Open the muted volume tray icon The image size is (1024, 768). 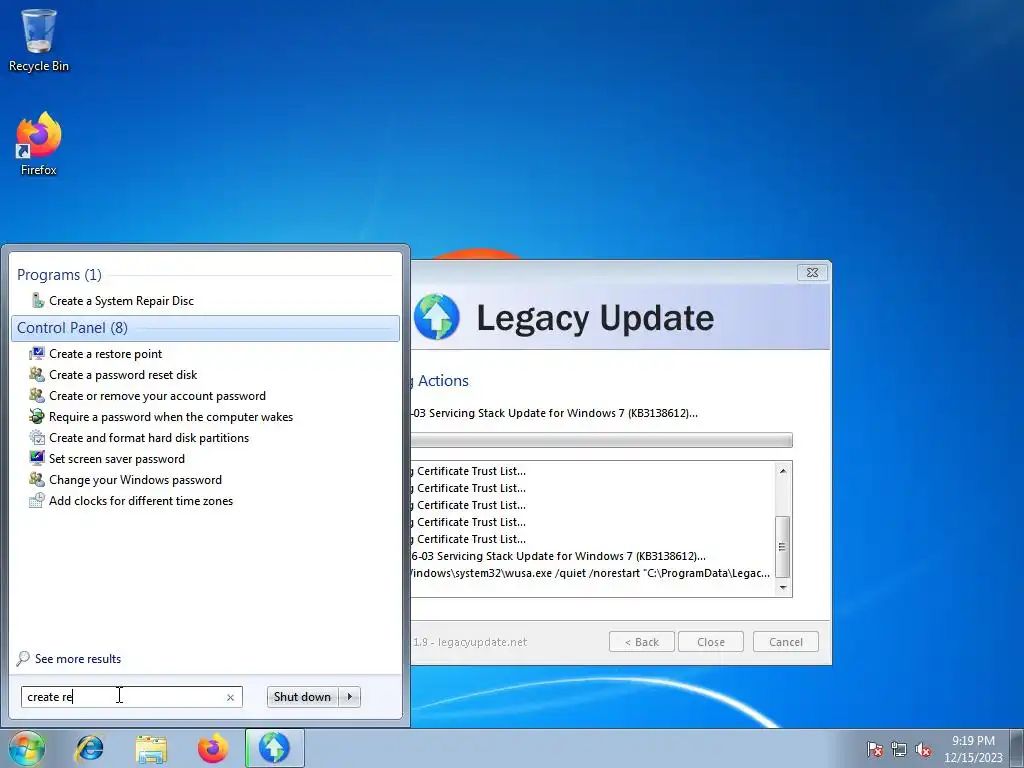pyautogui.click(x=923, y=749)
